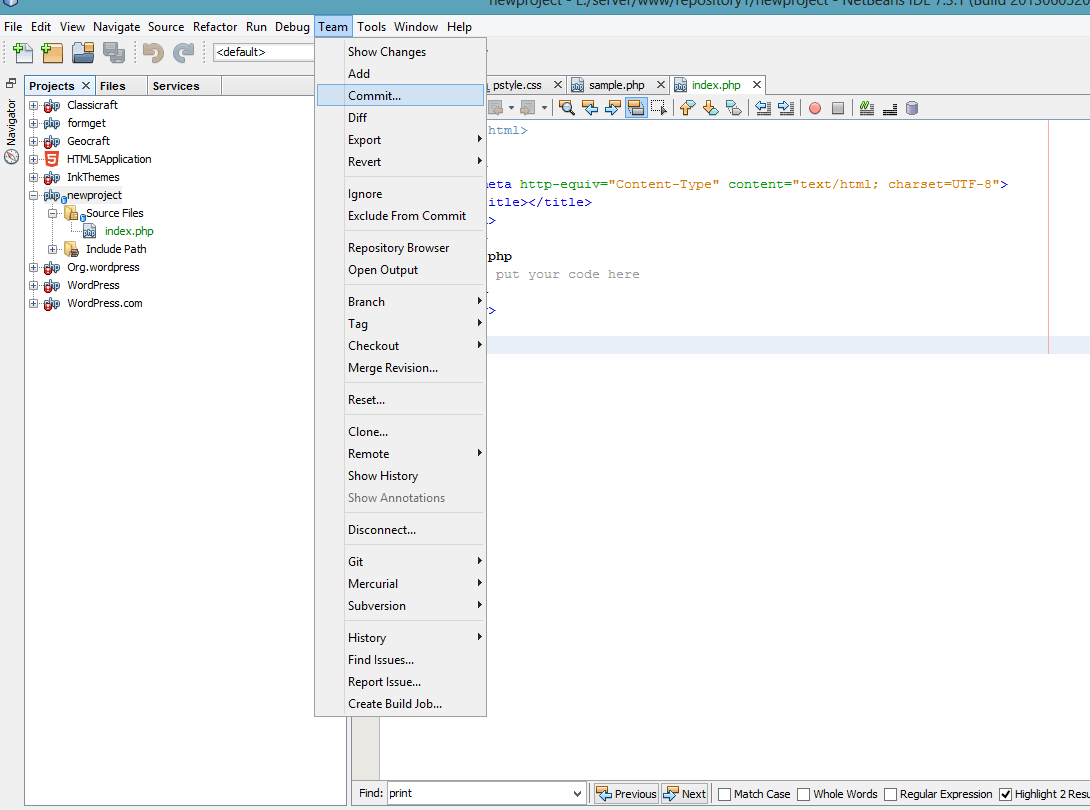Click the New Project toolbar icon

(52, 52)
